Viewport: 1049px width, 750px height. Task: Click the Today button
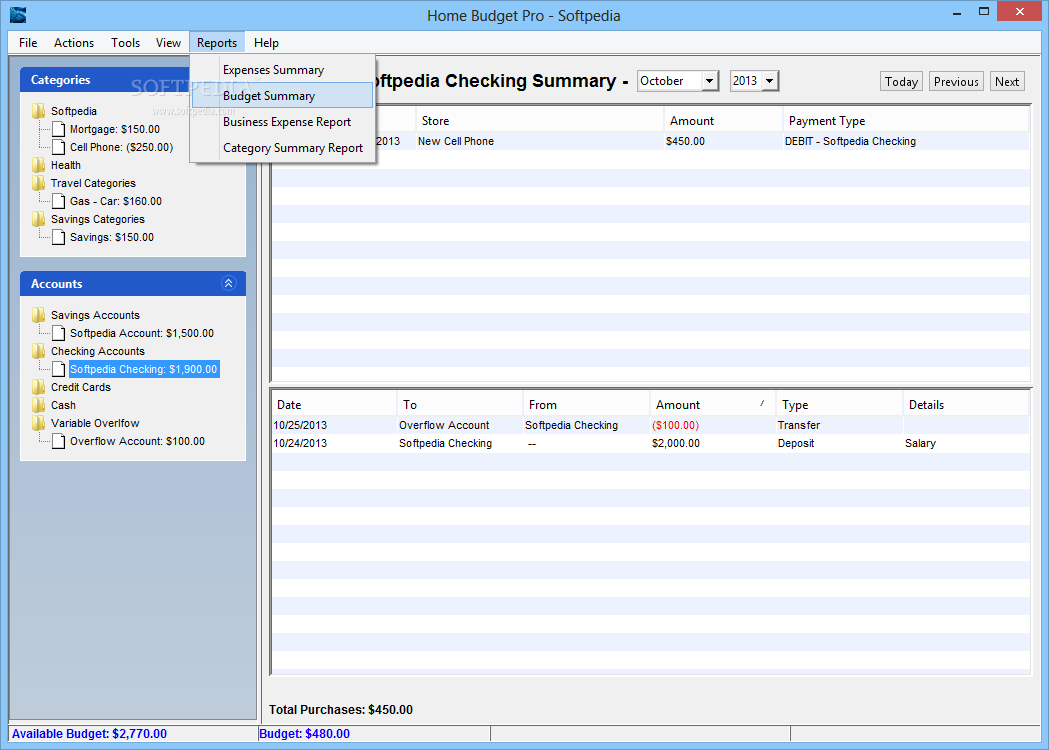(x=901, y=82)
